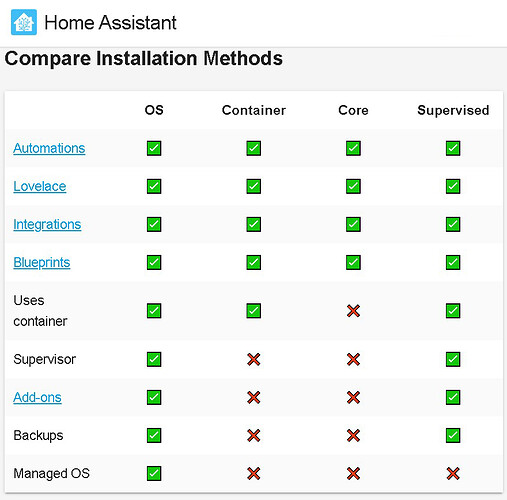Click the Supervised column header
Image resolution: width=507 pixels, height=500 pixels.
pos(453,110)
